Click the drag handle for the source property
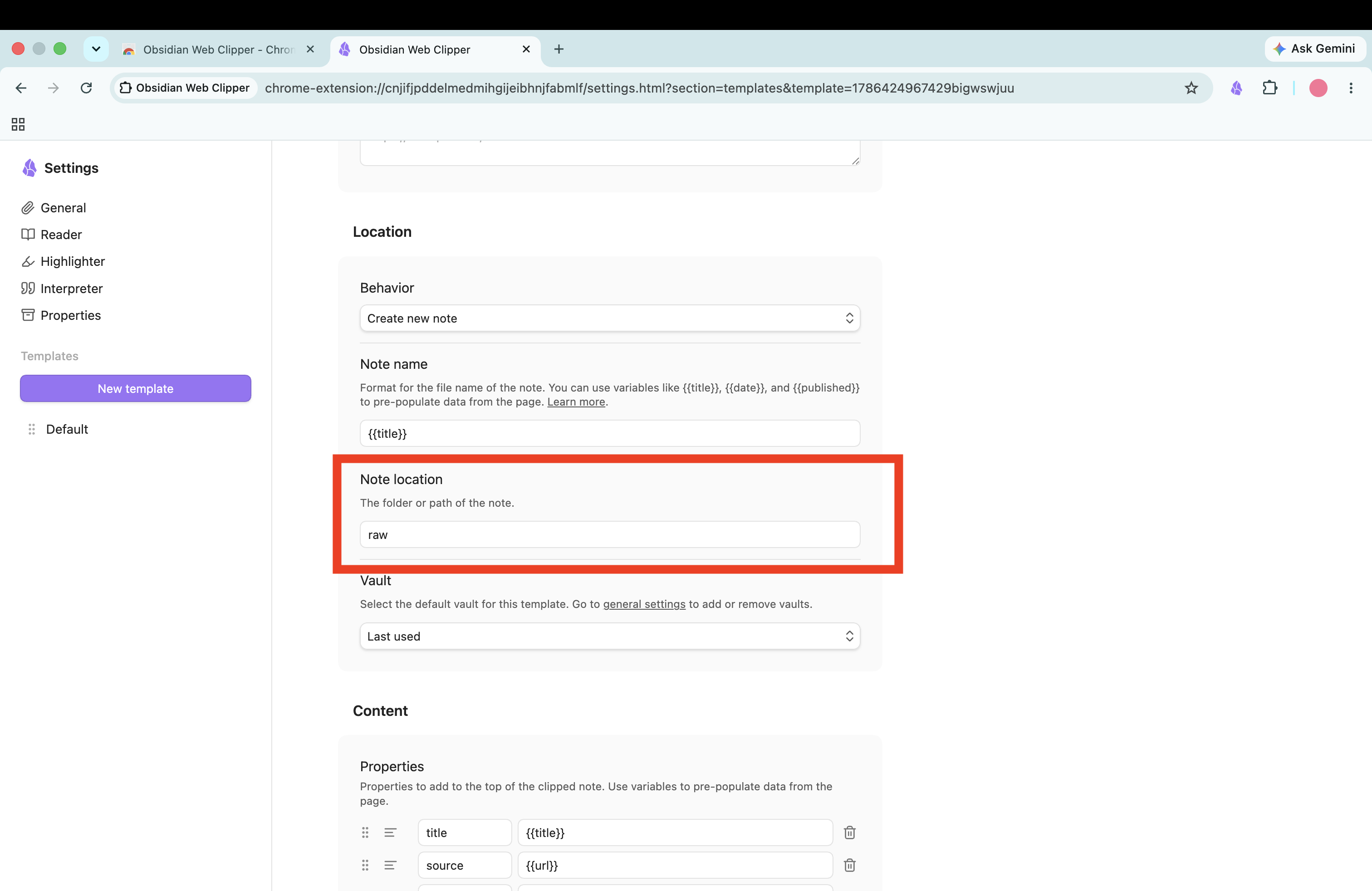This screenshot has width=1372, height=891. click(x=365, y=866)
